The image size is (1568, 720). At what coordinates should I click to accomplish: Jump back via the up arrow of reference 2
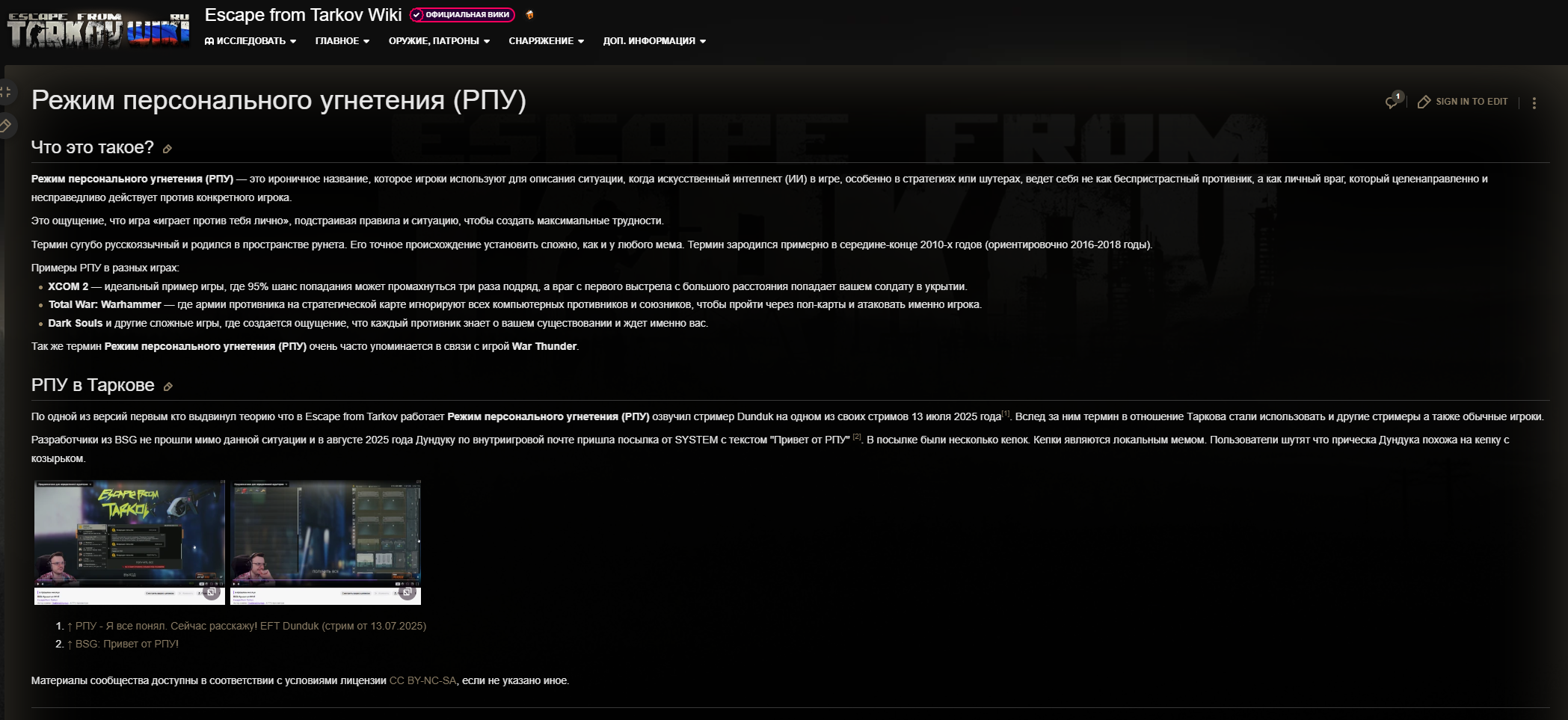[x=70, y=644]
